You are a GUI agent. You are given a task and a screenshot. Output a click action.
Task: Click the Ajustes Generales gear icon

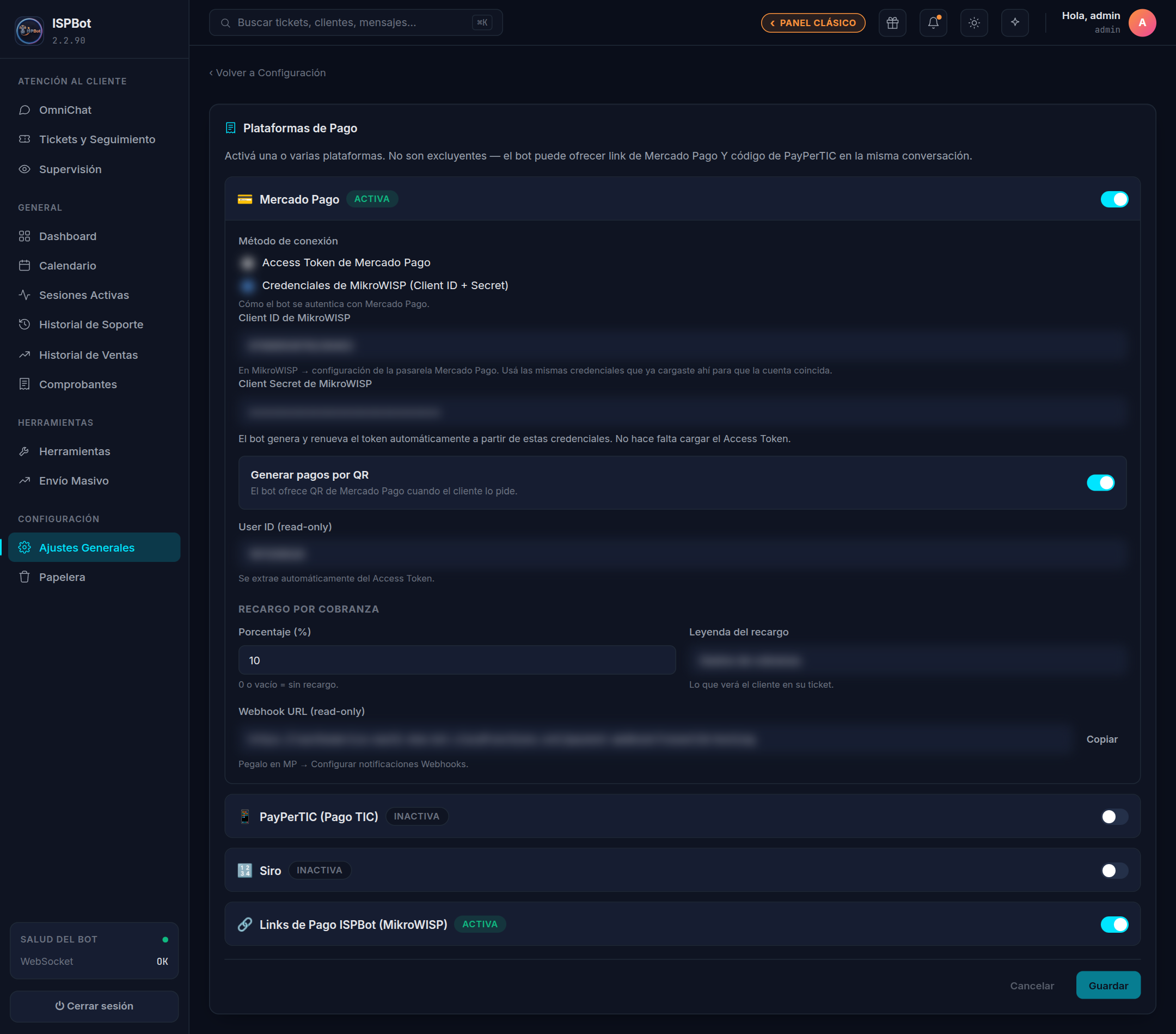(x=24, y=547)
